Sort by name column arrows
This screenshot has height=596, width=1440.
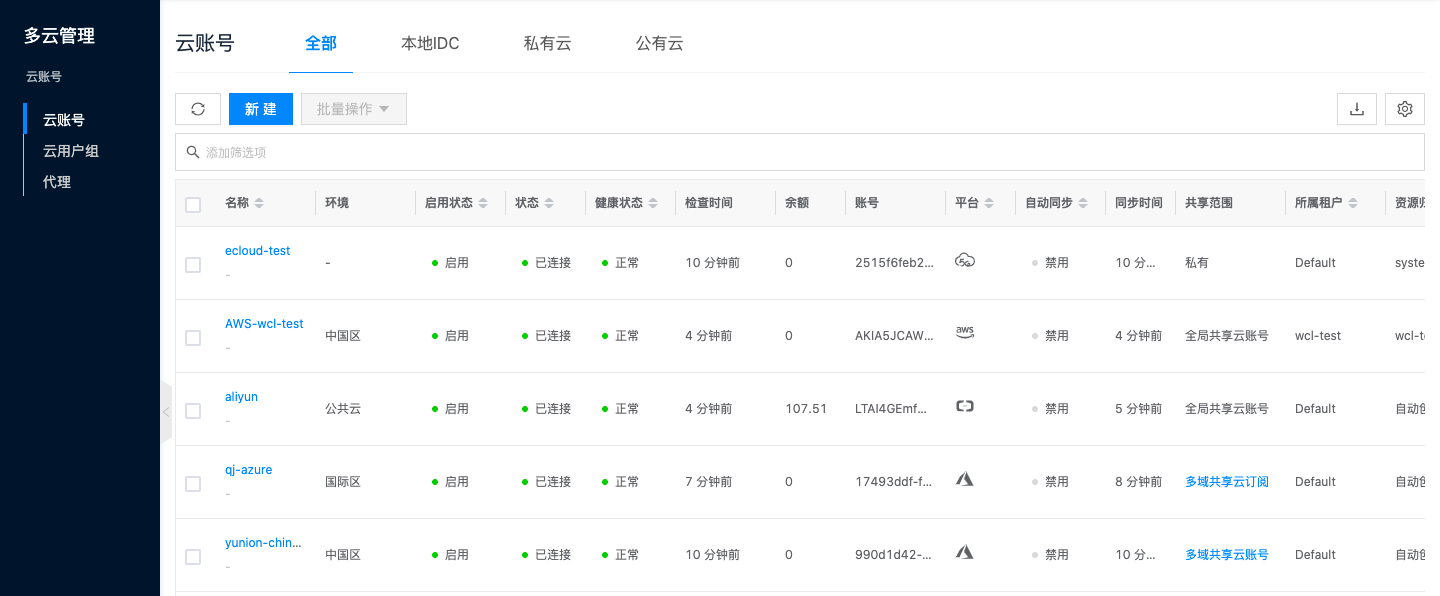pyautogui.click(x=259, y=203)
